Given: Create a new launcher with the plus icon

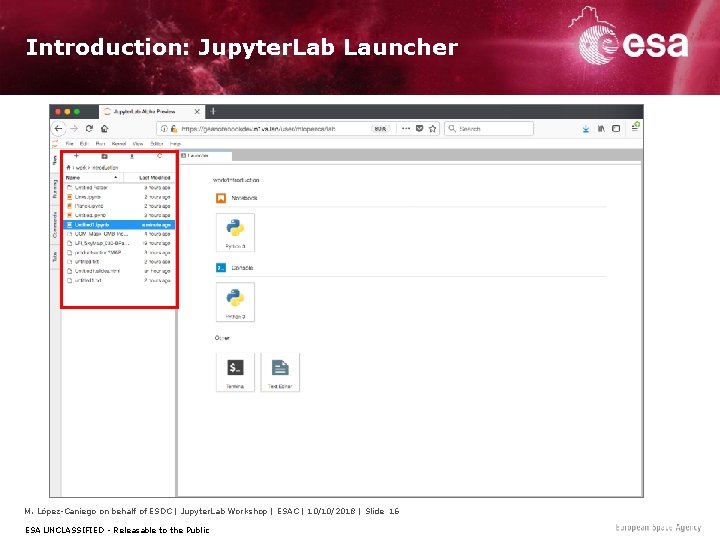Looking at the screenshot, I should click(77, 156).
